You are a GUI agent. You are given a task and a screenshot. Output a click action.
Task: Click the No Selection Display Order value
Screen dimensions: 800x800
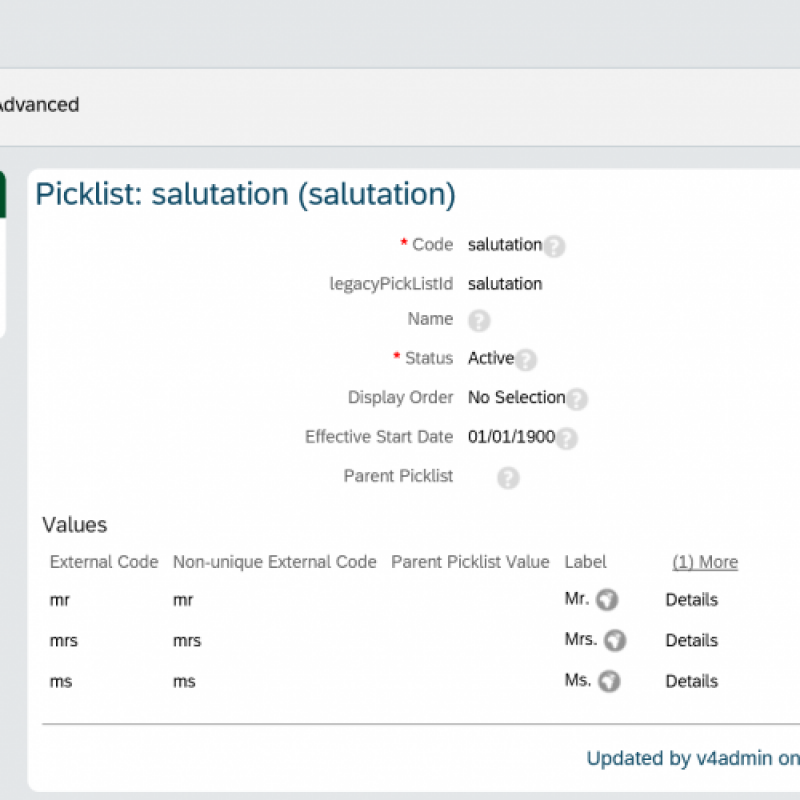(516, 397)
